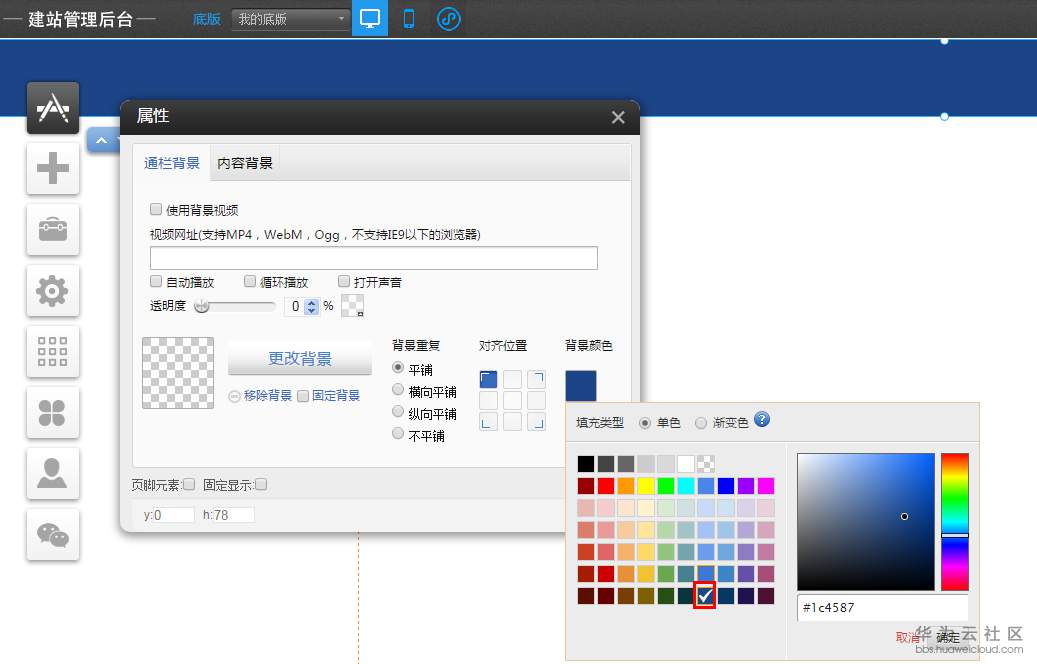Click the opacity up stepper arrow
Screen dimensions: 1037x664
tap(311, 302)
